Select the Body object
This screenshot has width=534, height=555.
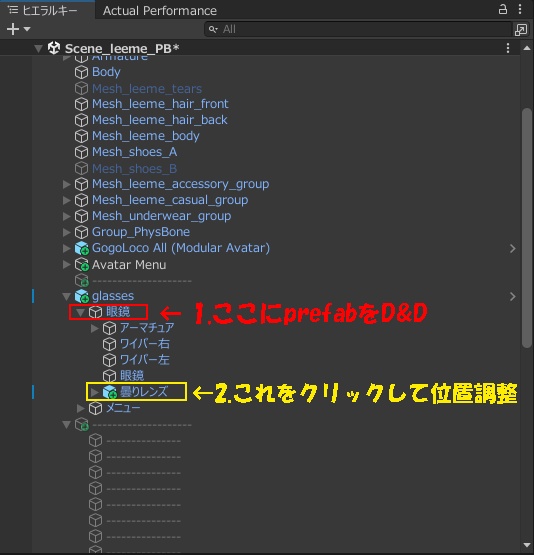(106, 72)
